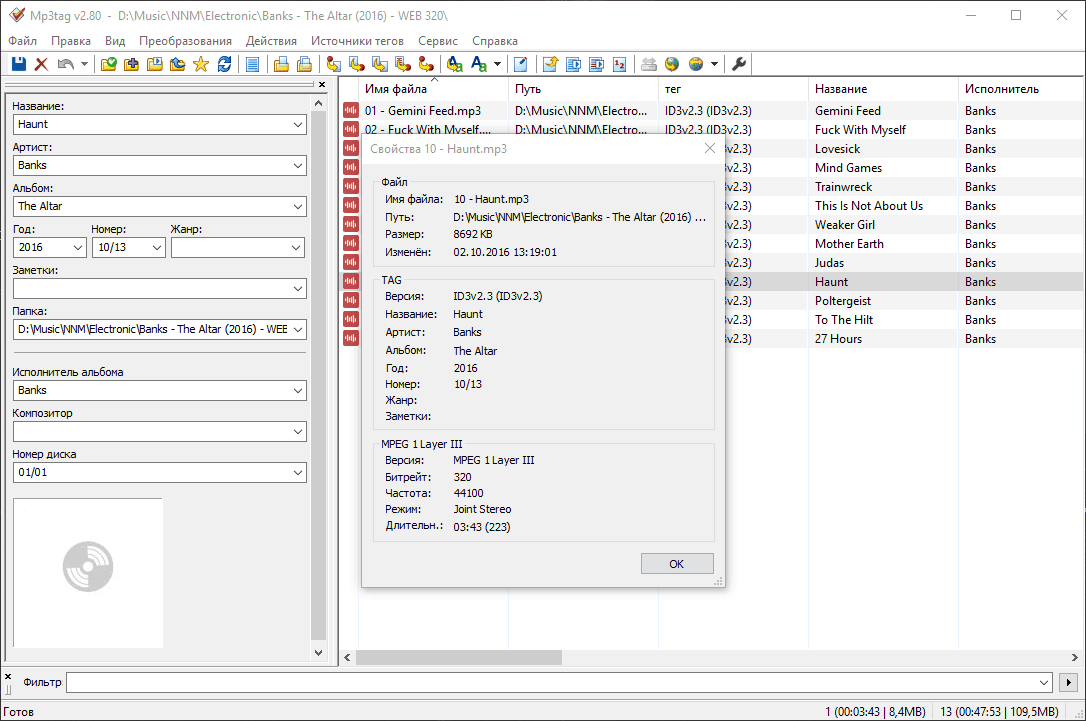Expand the Заметки field dropdown
Screen dimensions: 1086x721
point(298,288)
